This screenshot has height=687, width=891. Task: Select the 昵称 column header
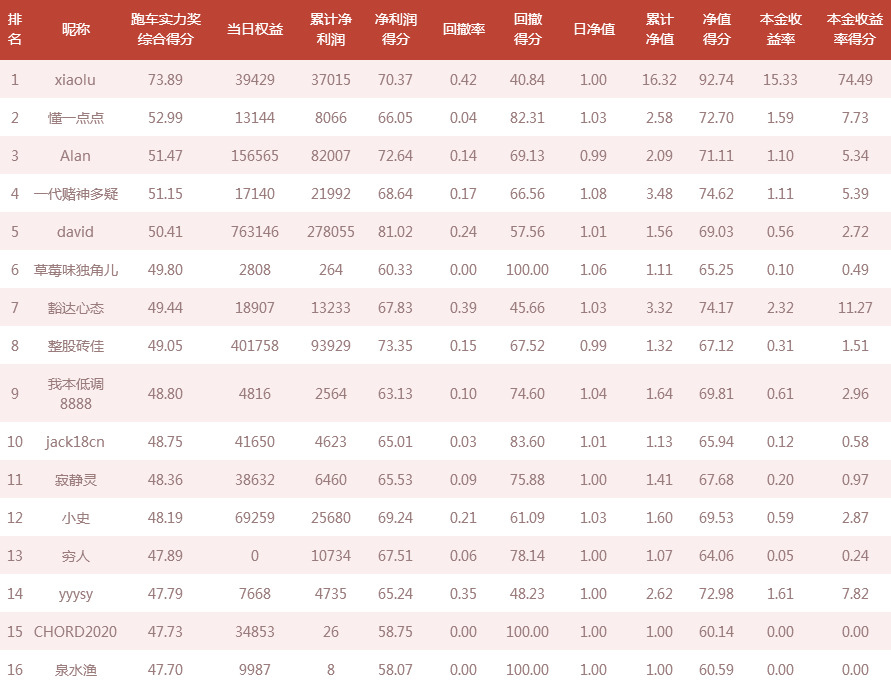[76, 29]
